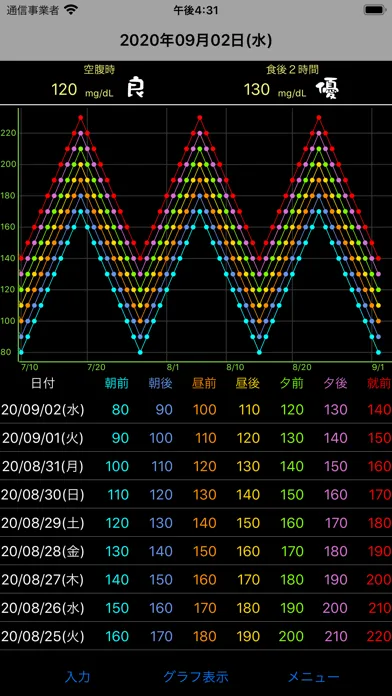Select the 20/08/25(火) table row
This screenshot has height=696, width=392.
196,637
